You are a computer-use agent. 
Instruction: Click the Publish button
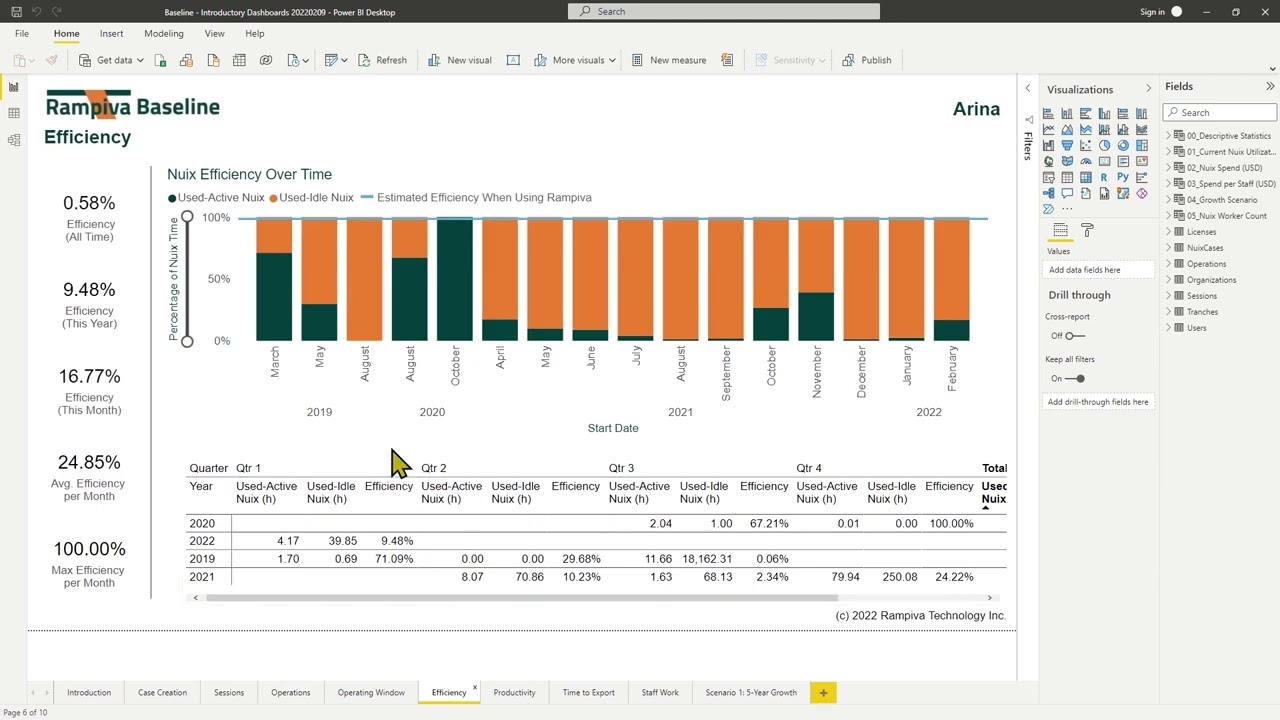point(867,60)
